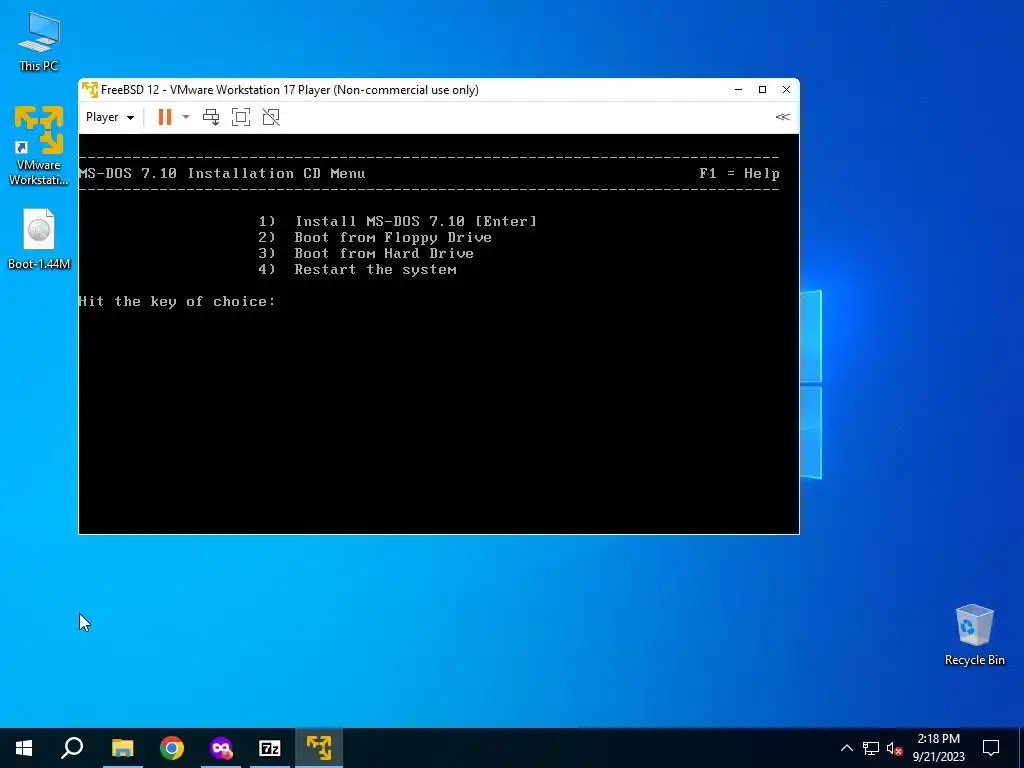Select the VMware Workstation desktop shortcut

[39, 145]
